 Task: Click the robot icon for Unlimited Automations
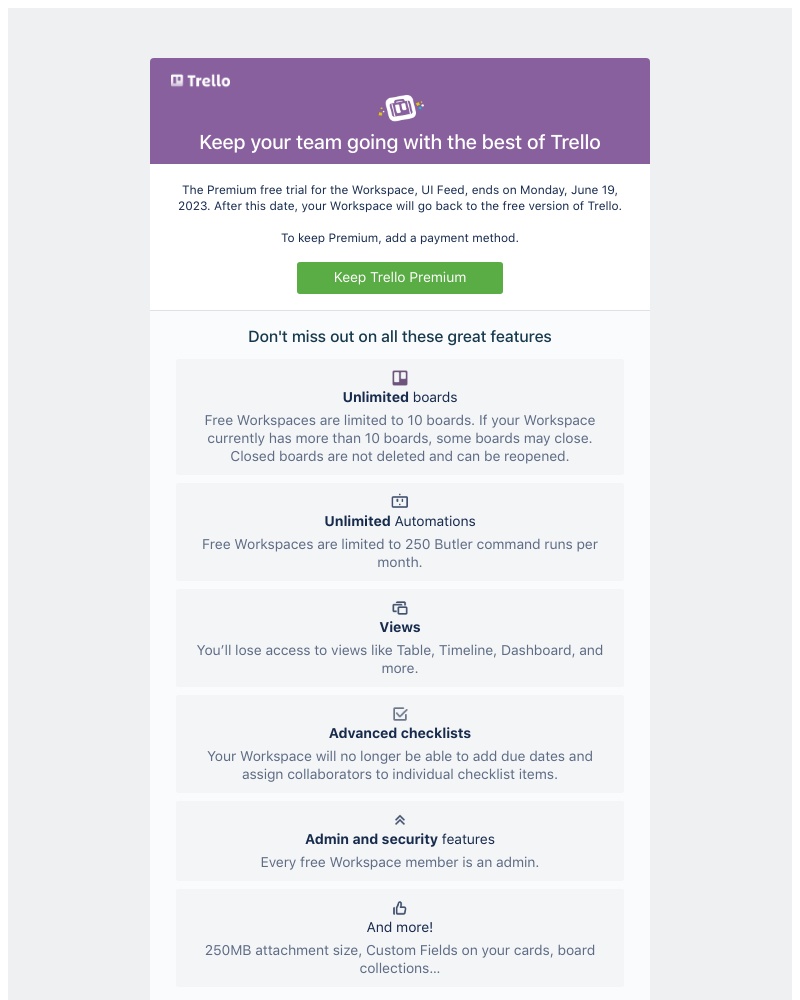400,501
